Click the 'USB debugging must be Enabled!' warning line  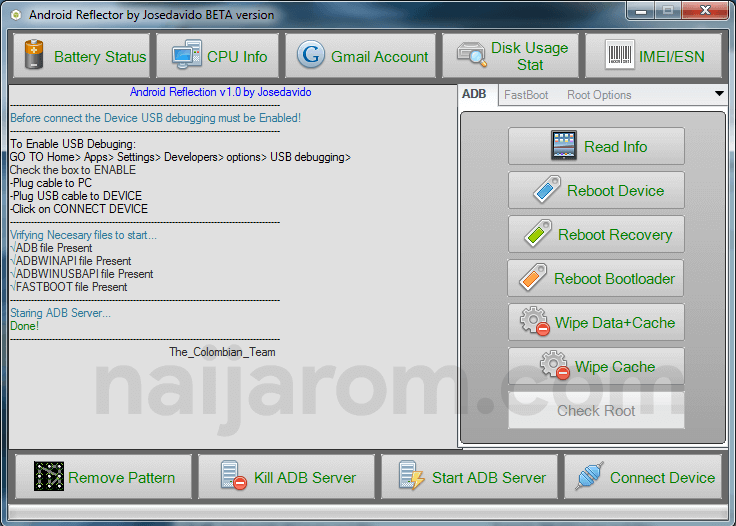(x=155, y=118)
